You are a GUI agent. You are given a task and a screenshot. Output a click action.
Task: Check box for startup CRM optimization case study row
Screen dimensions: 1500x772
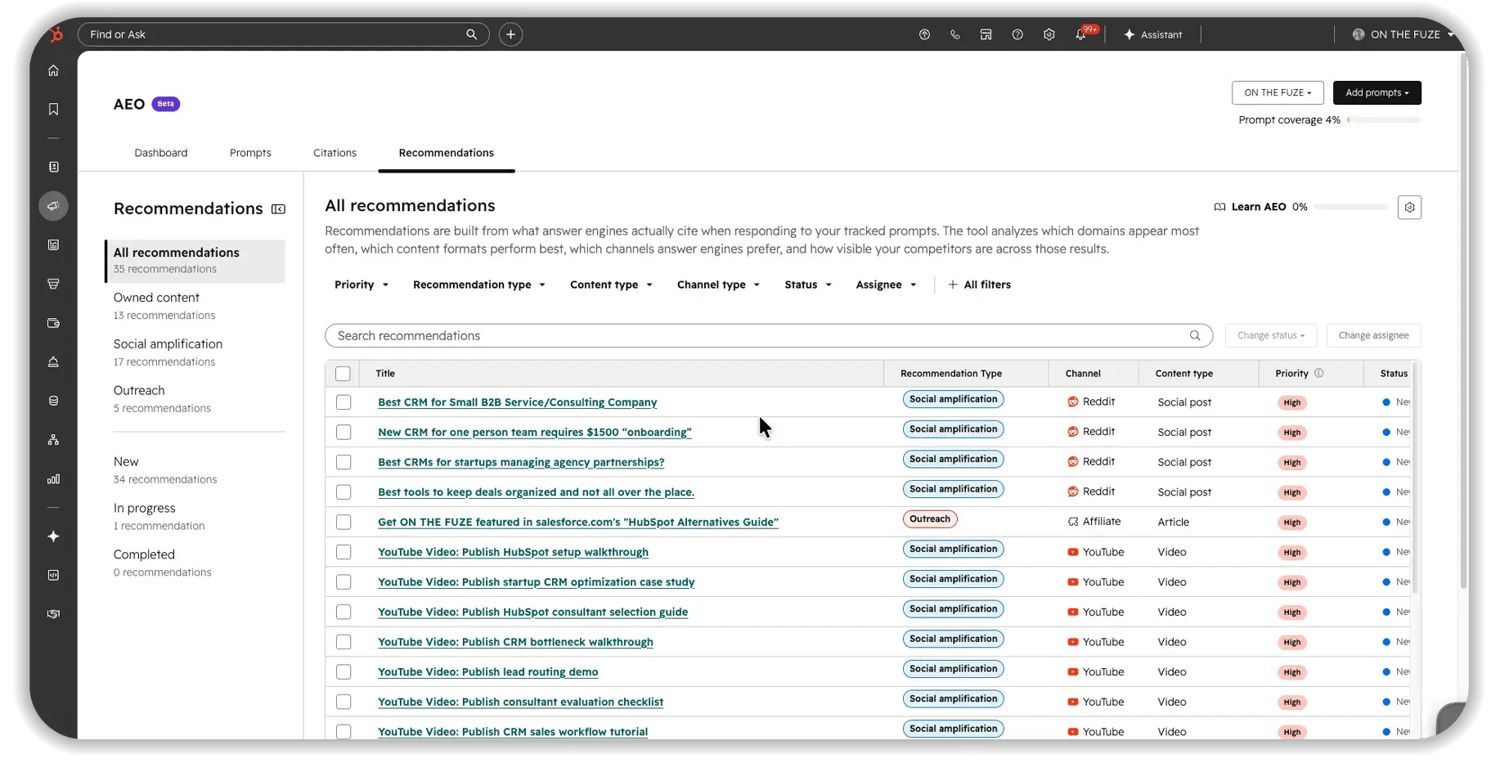point(343,582)
